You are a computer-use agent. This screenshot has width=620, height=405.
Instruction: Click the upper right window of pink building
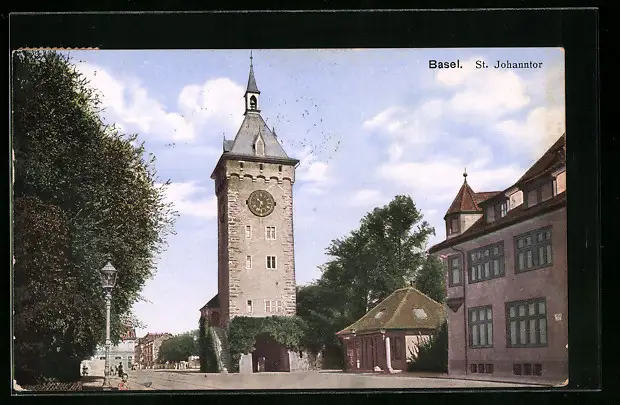coord(533,249)
